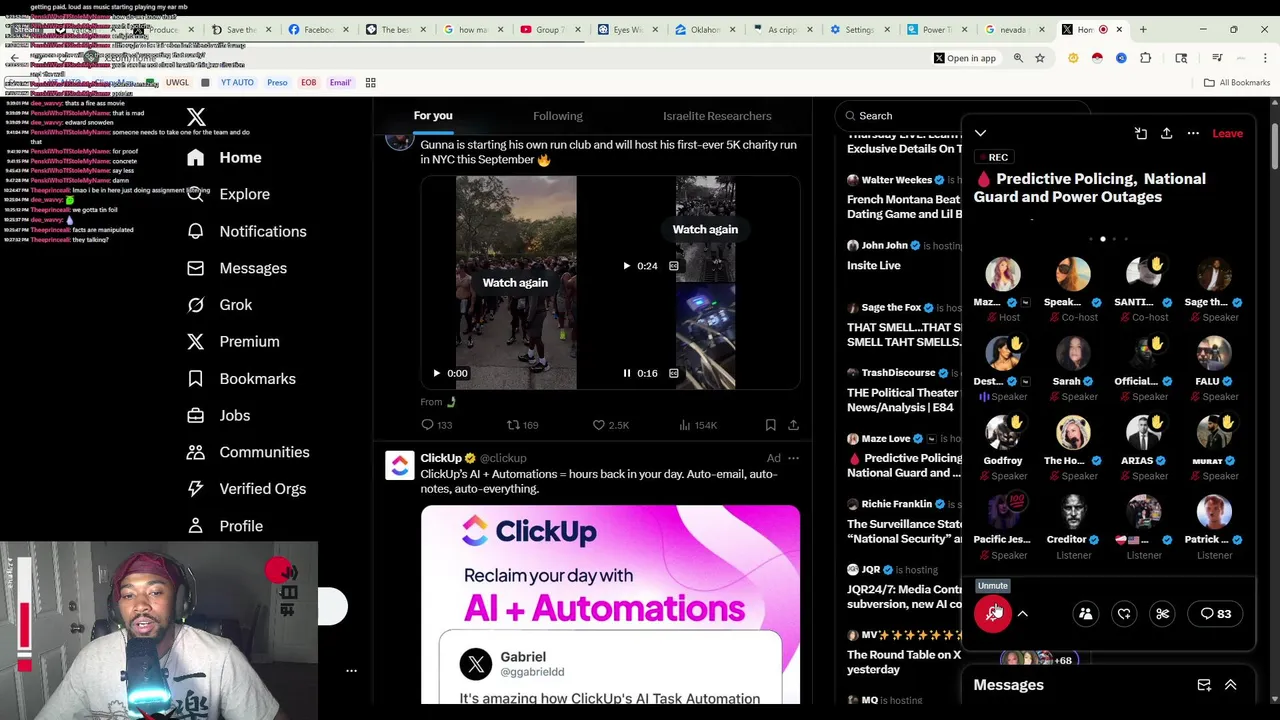The height and width of the screenshot is (720, 1280).
Task: Open the ClickUp AI Automations ad image
Action: [610, 605]
